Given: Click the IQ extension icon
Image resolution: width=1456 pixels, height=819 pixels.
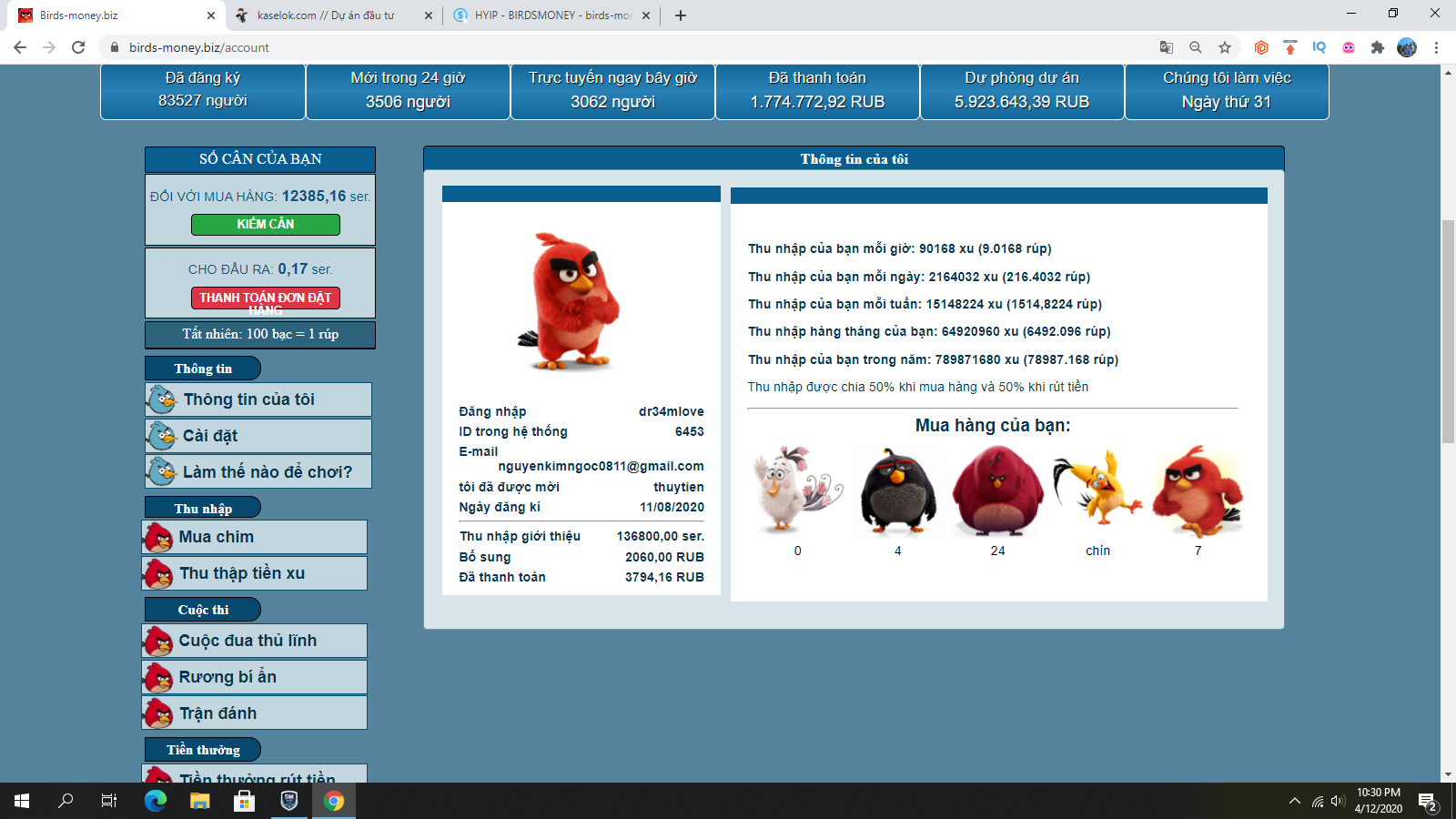Looking at the screenshot, I should pos(1319,47).
